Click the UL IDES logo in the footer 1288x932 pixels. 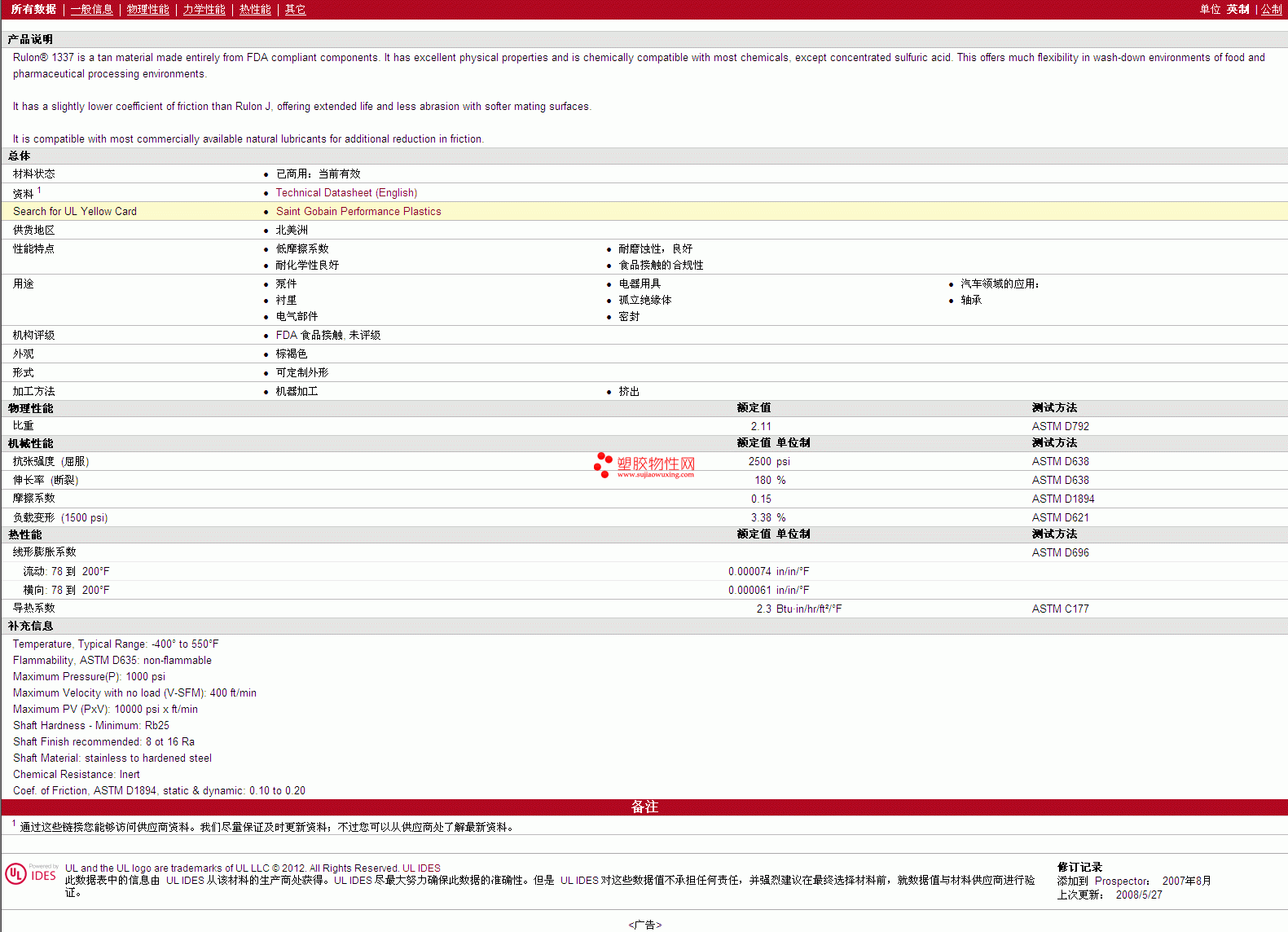pos(31,874)
